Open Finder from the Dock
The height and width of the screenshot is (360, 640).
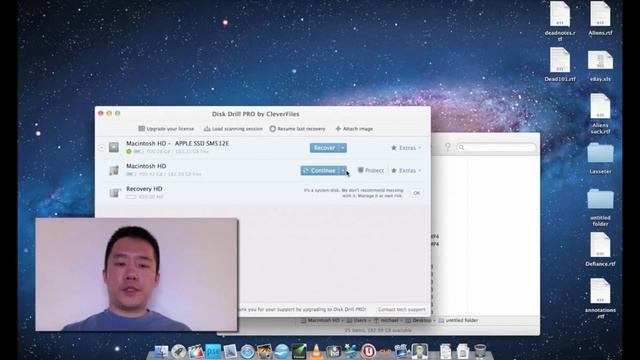click(161, 351)
